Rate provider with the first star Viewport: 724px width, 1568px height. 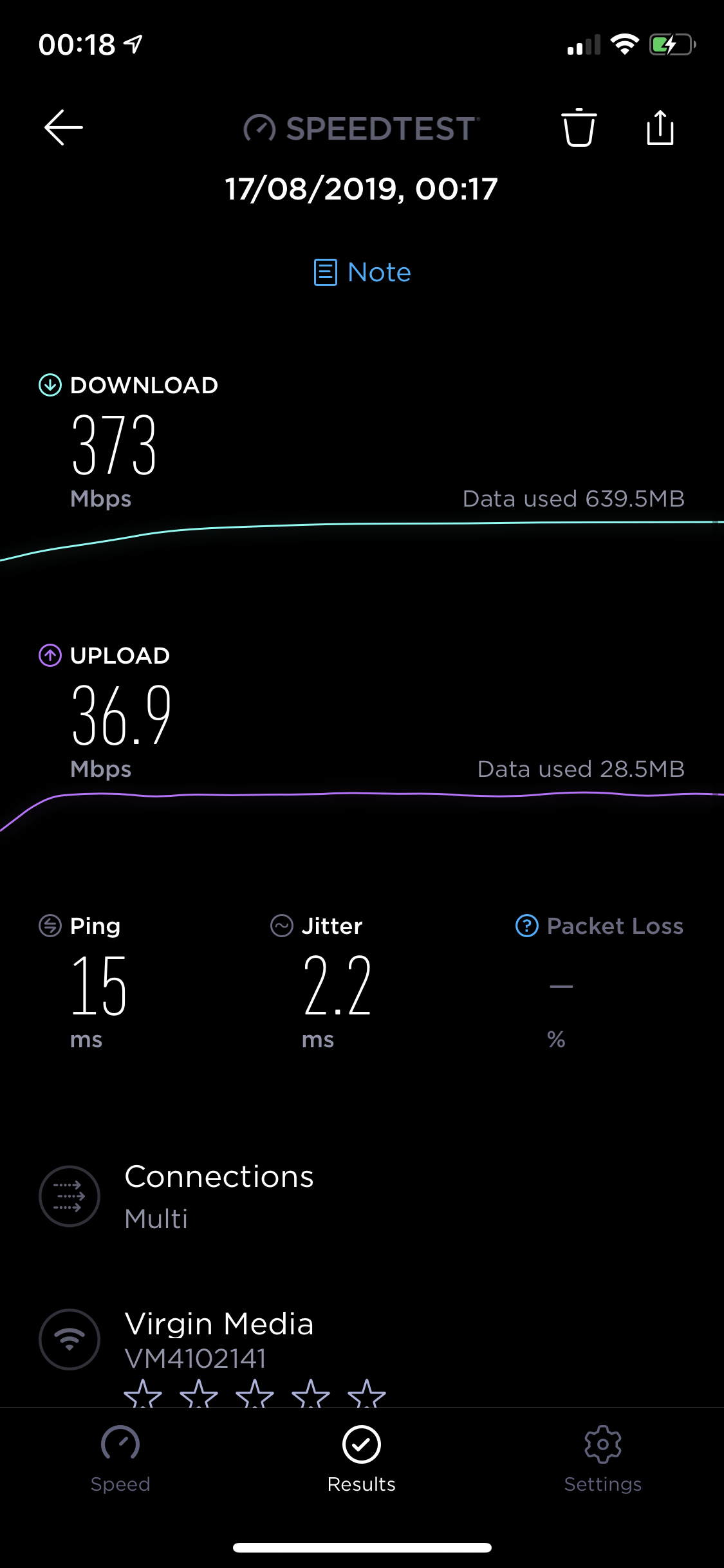coord(143,1393)
